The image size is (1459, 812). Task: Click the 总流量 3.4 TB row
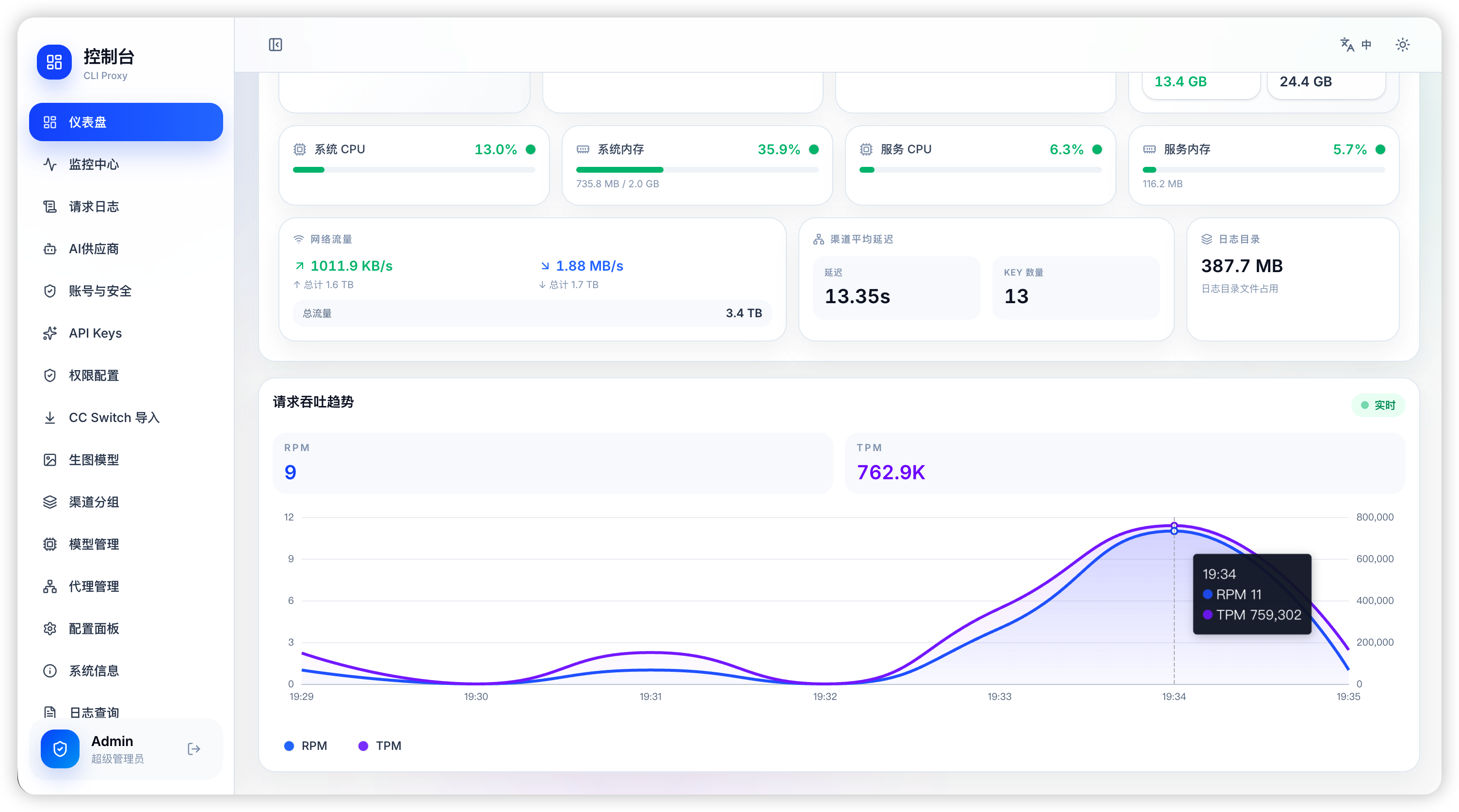(533, 313)
